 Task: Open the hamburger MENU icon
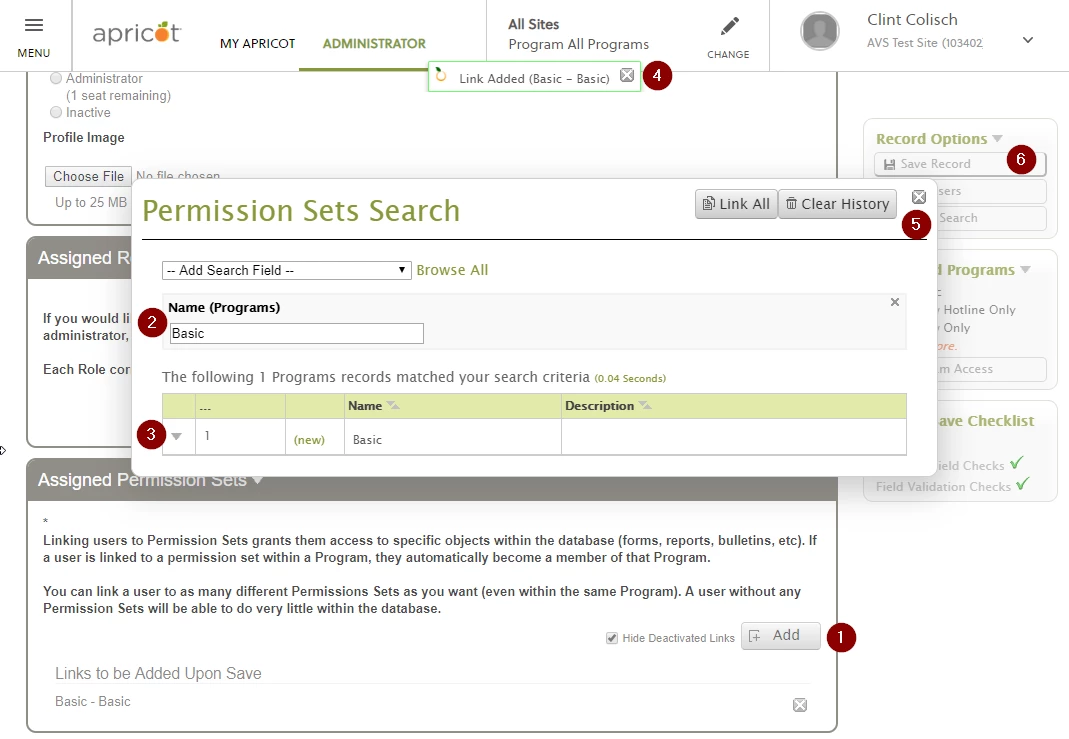pos(33,26)
